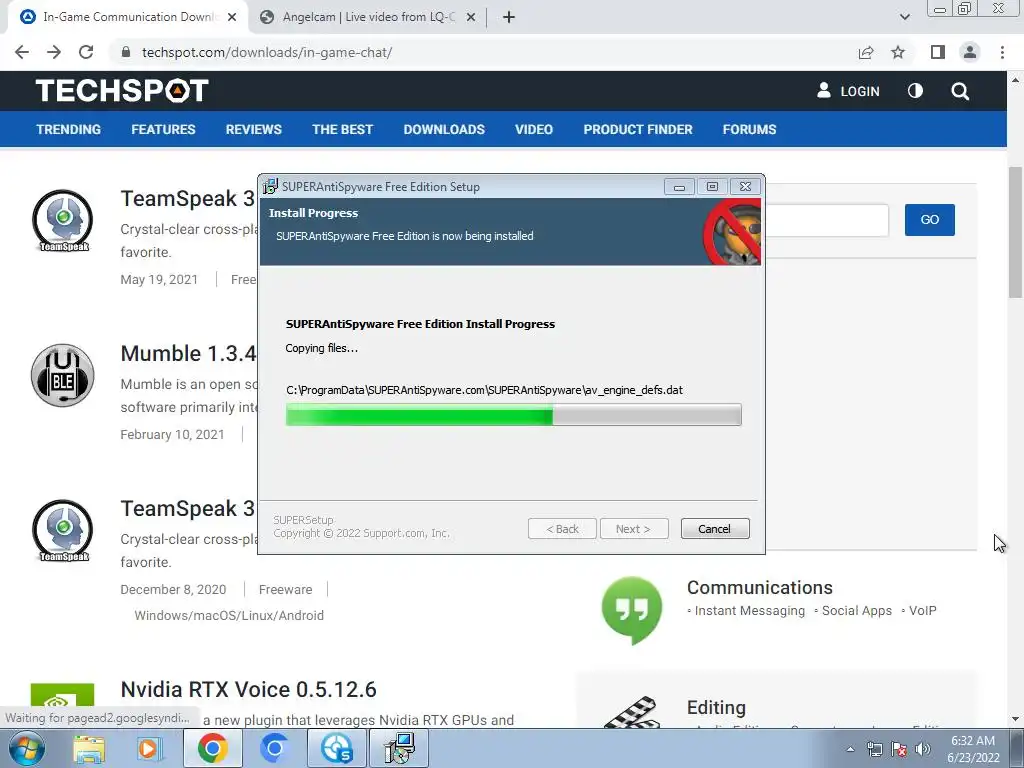Click the page vertical scrollbar thumb
Viewport: 1024px width, 768px height.
[x=1015, y=232]
